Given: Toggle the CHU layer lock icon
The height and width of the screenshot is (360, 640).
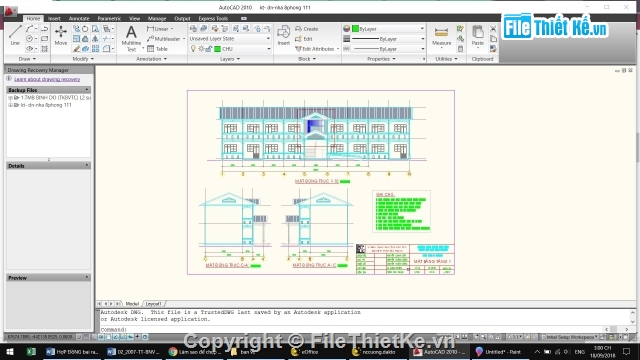Looking at the screenshot, I should pos(209,49).
